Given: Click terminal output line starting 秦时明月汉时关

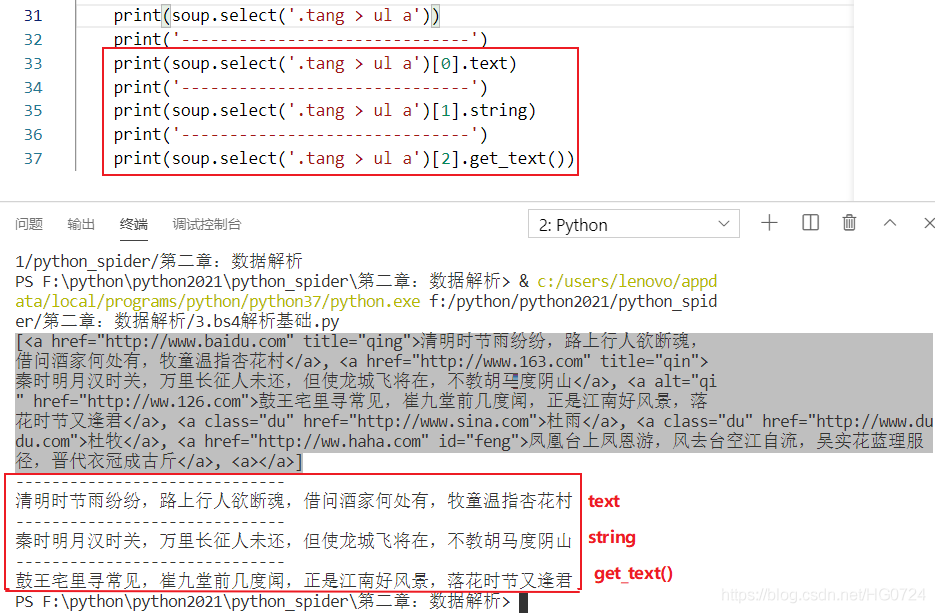Looking at the screenshot, I should tap(294, 540).
